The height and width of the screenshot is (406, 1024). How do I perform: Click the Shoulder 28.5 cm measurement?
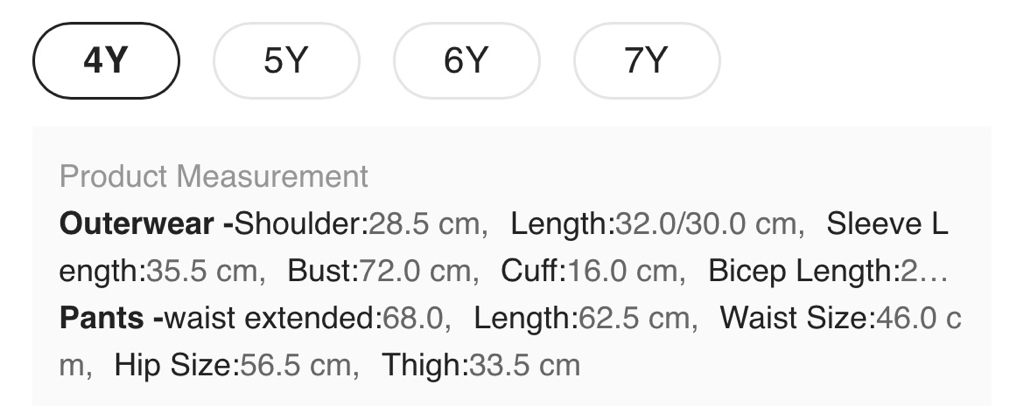360,223
